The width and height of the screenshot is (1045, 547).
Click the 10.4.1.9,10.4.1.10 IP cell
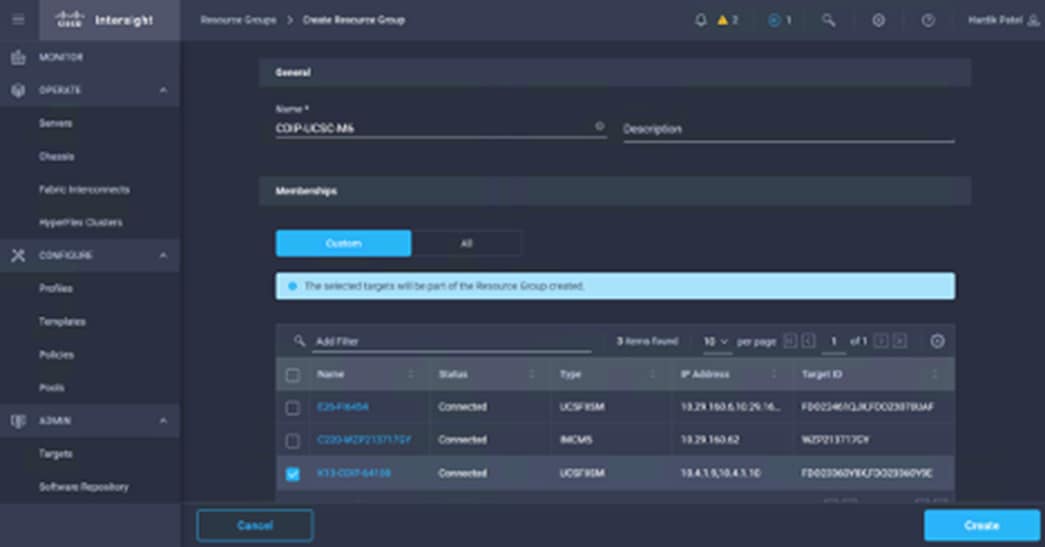click(x=720, y=473)
